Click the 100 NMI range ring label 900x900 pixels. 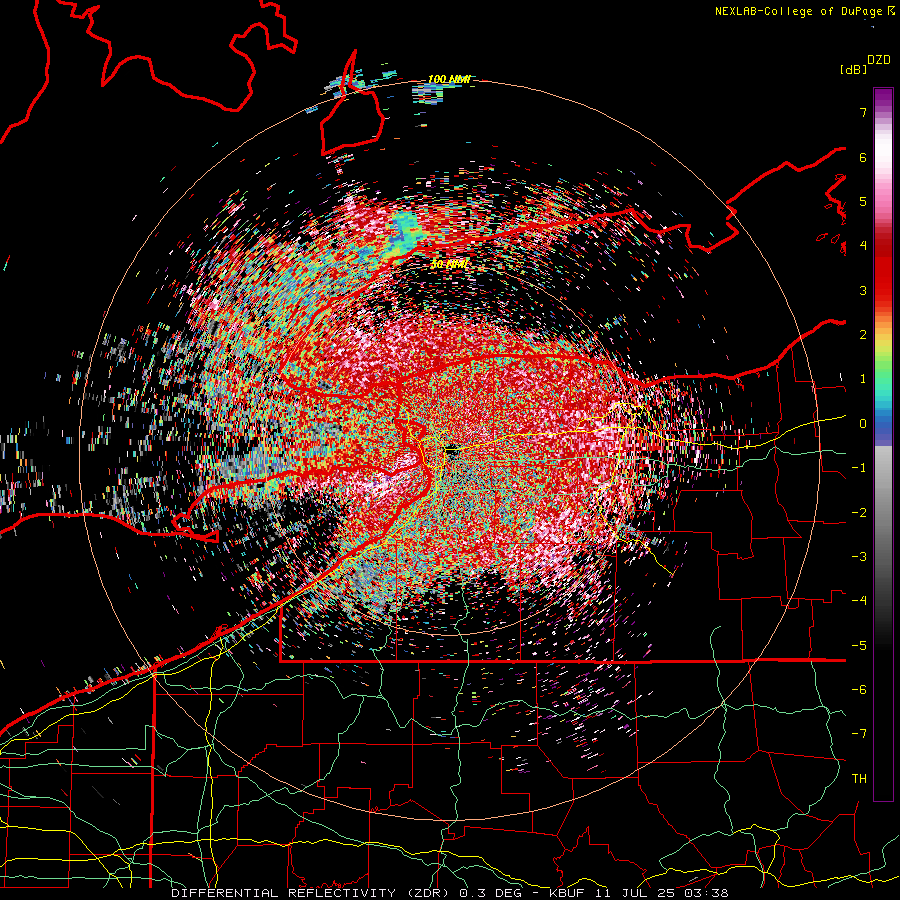449,79
